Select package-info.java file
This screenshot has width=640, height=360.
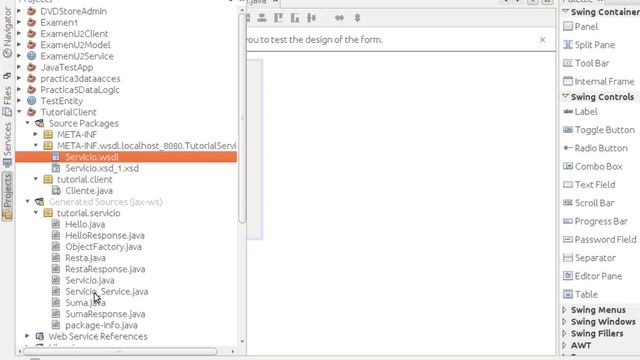(101, 325)
